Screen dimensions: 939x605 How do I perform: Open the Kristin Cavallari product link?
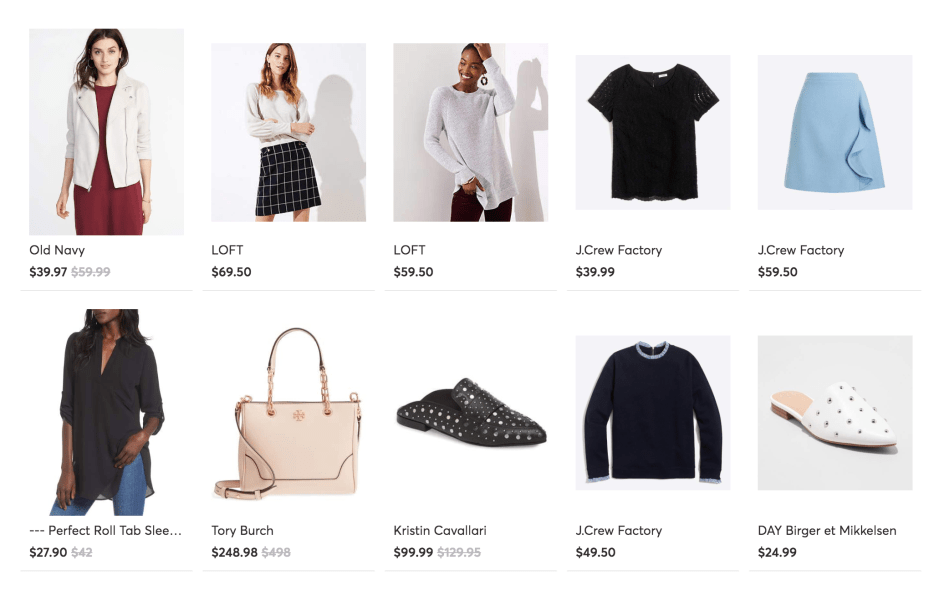[440, 530]
